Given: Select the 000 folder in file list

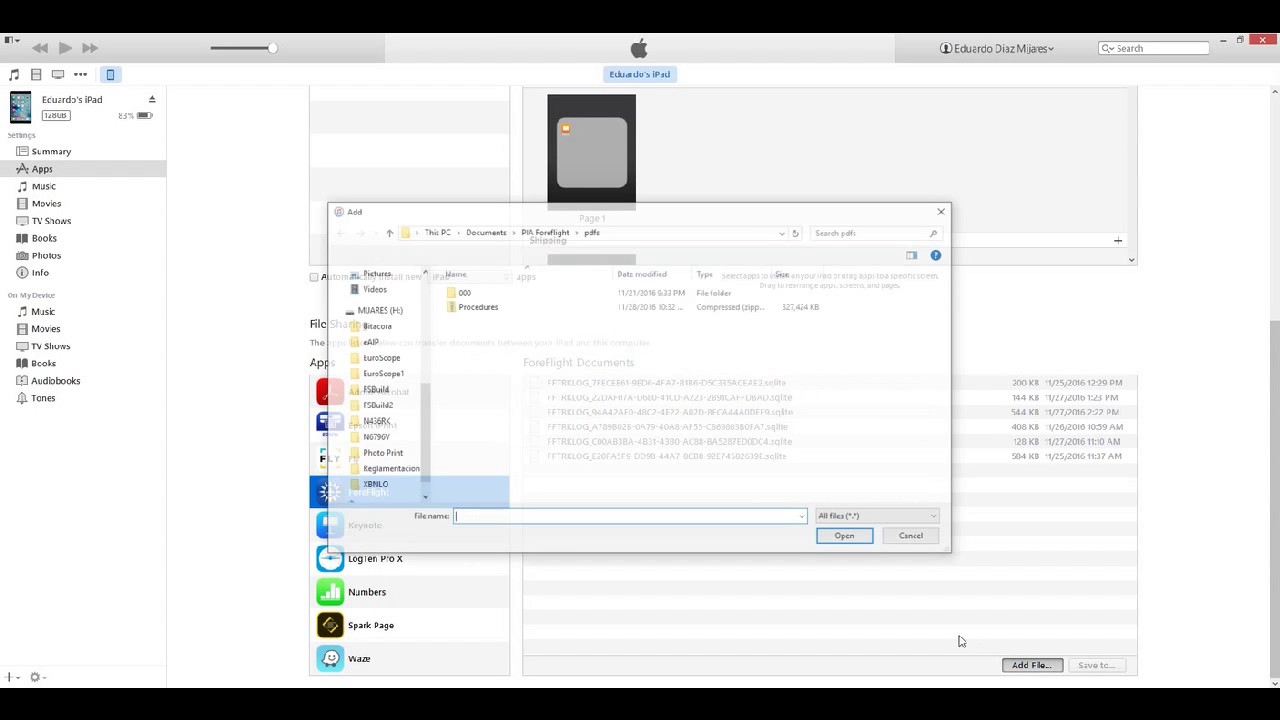Looking at the screenshot, I should 464,293.
